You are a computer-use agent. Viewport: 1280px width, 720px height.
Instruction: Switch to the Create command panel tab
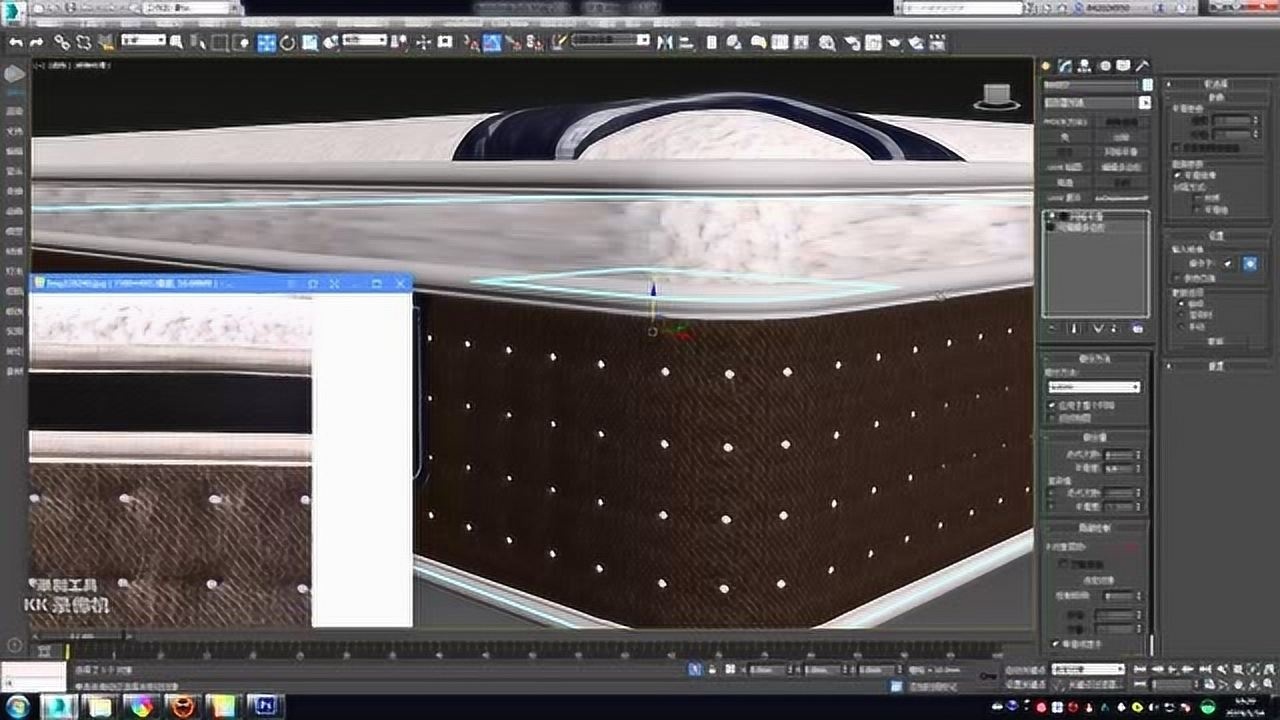click(x=1045, y=65)
